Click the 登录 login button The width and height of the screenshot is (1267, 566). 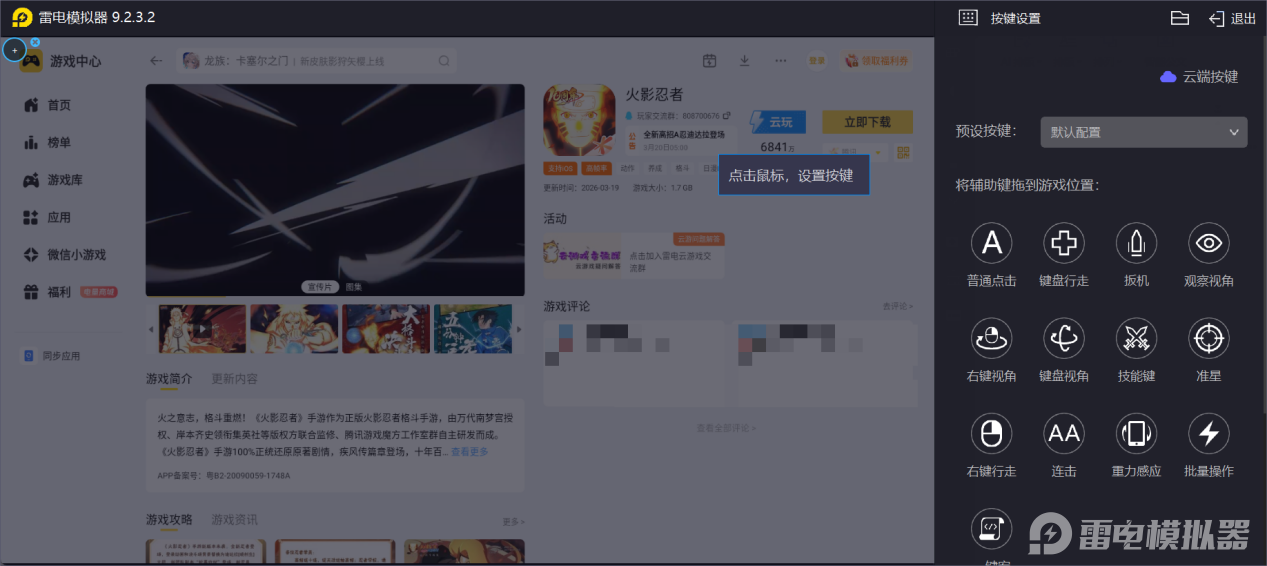(817, 61)
